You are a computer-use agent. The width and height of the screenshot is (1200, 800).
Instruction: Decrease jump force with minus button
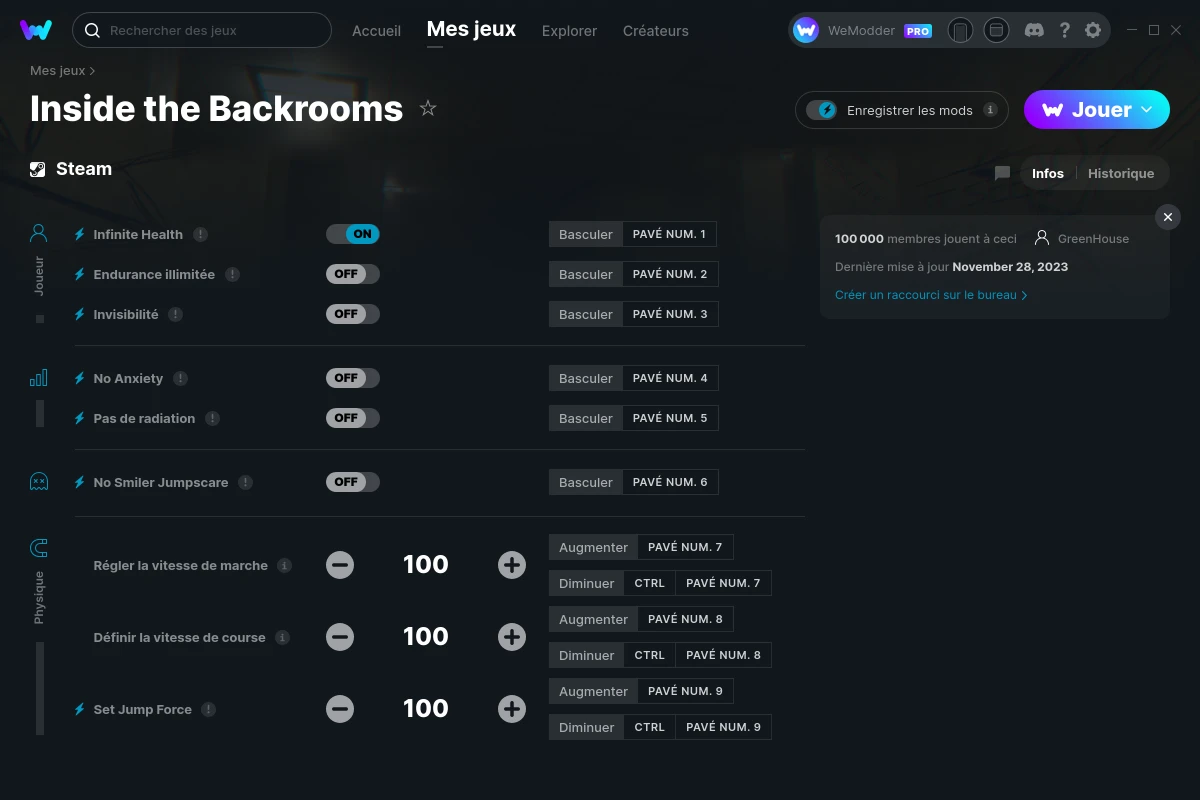(340, 709)
